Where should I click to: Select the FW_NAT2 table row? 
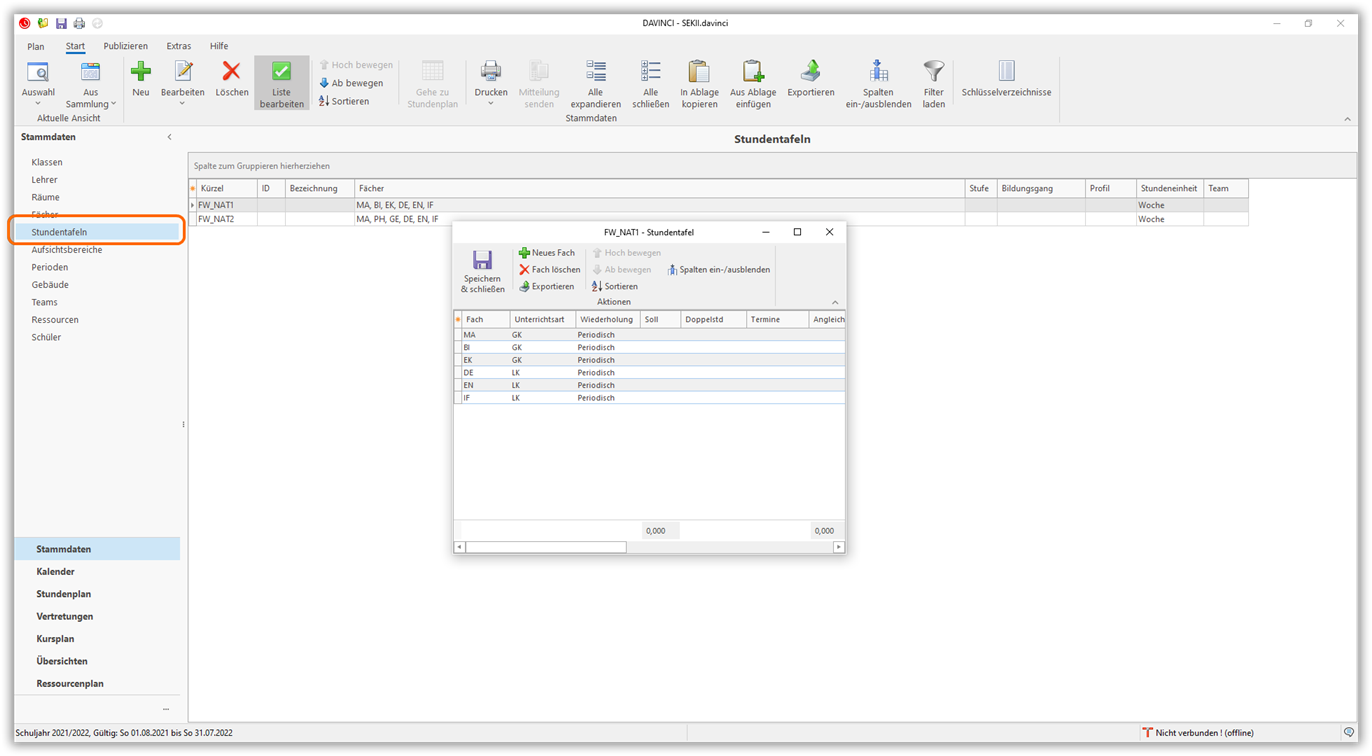216,219
